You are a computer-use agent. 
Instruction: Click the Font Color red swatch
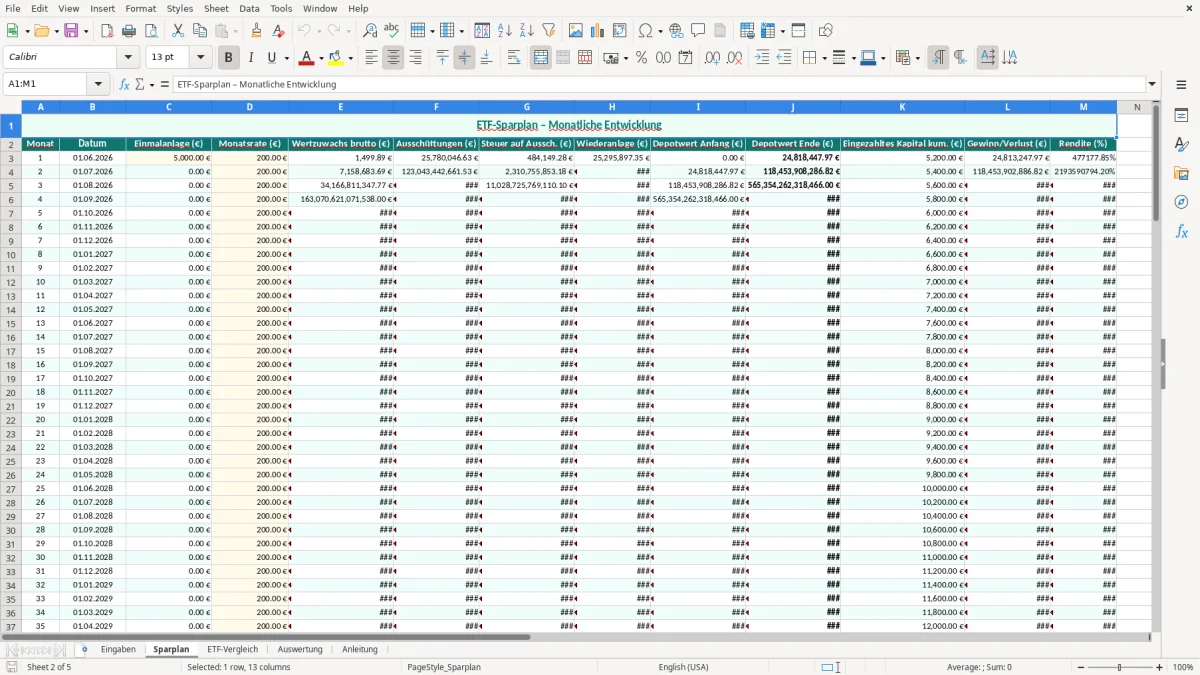pos(306,58)
